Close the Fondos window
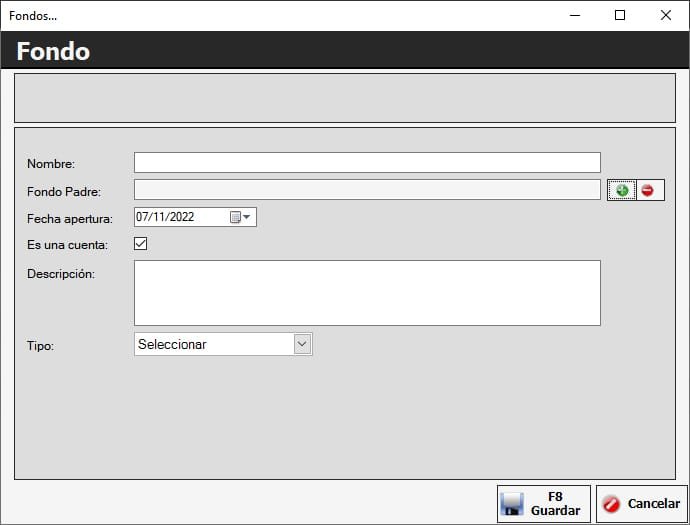Viewport: 690px width, 525px height. click(x=666, y=15)
